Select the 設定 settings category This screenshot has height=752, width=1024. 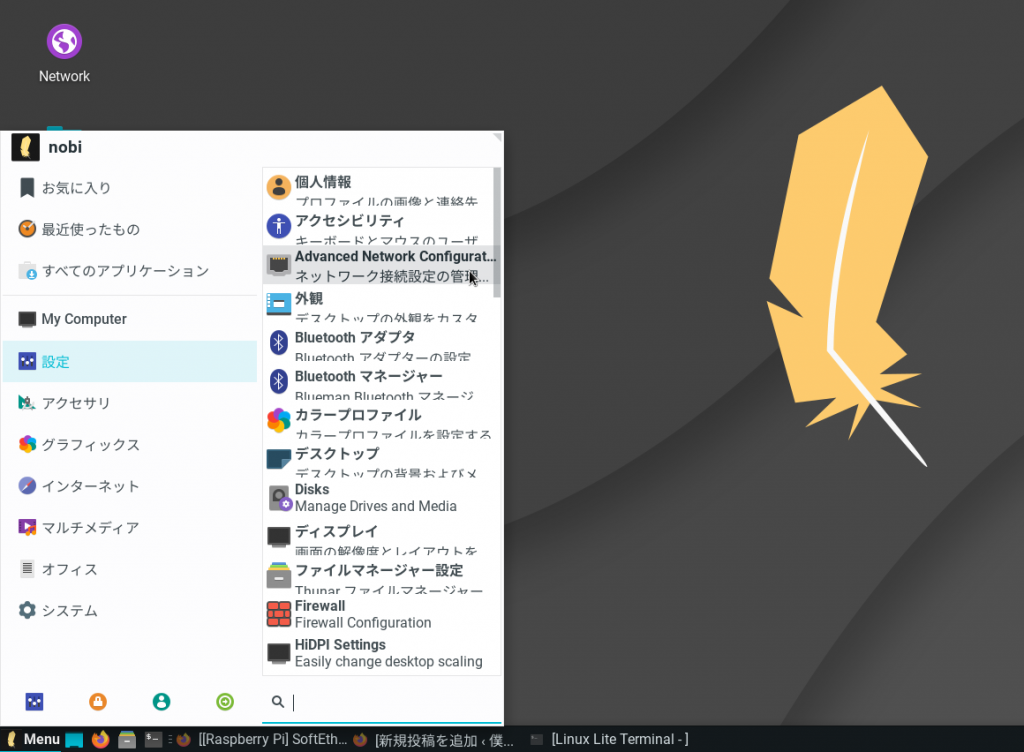[130, 362]
